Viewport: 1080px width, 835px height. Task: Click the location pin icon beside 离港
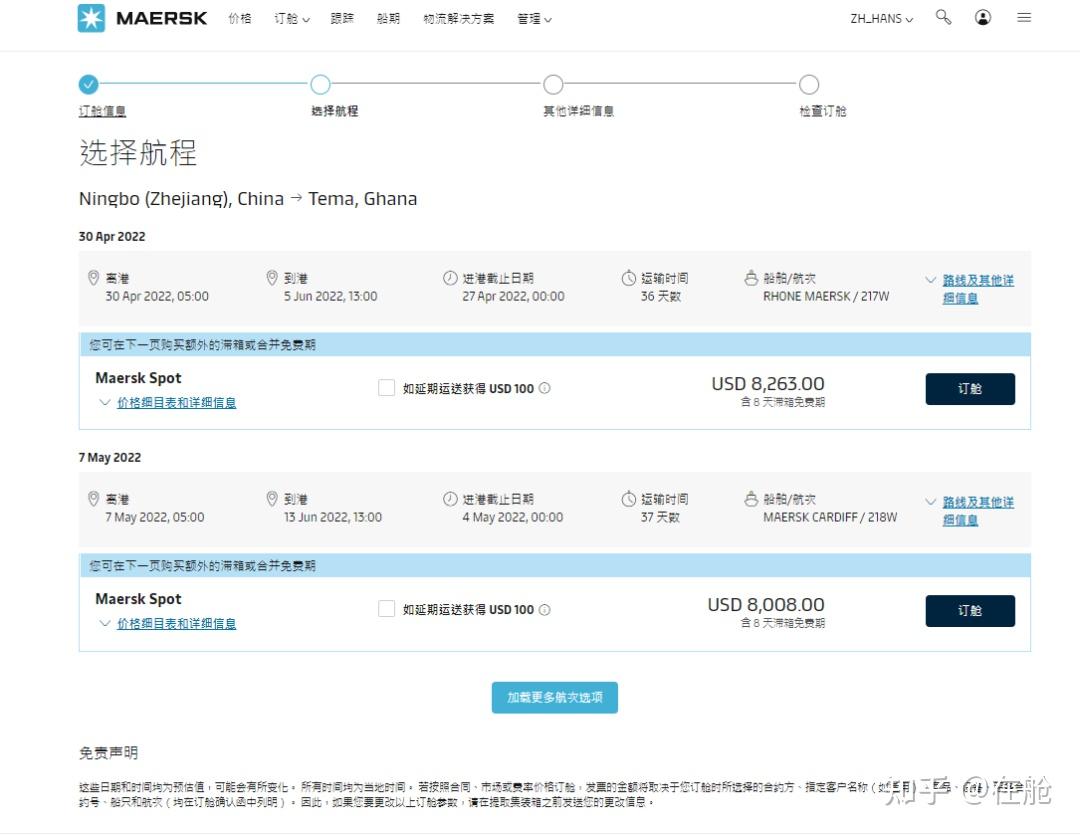click(x=93, y=277)
